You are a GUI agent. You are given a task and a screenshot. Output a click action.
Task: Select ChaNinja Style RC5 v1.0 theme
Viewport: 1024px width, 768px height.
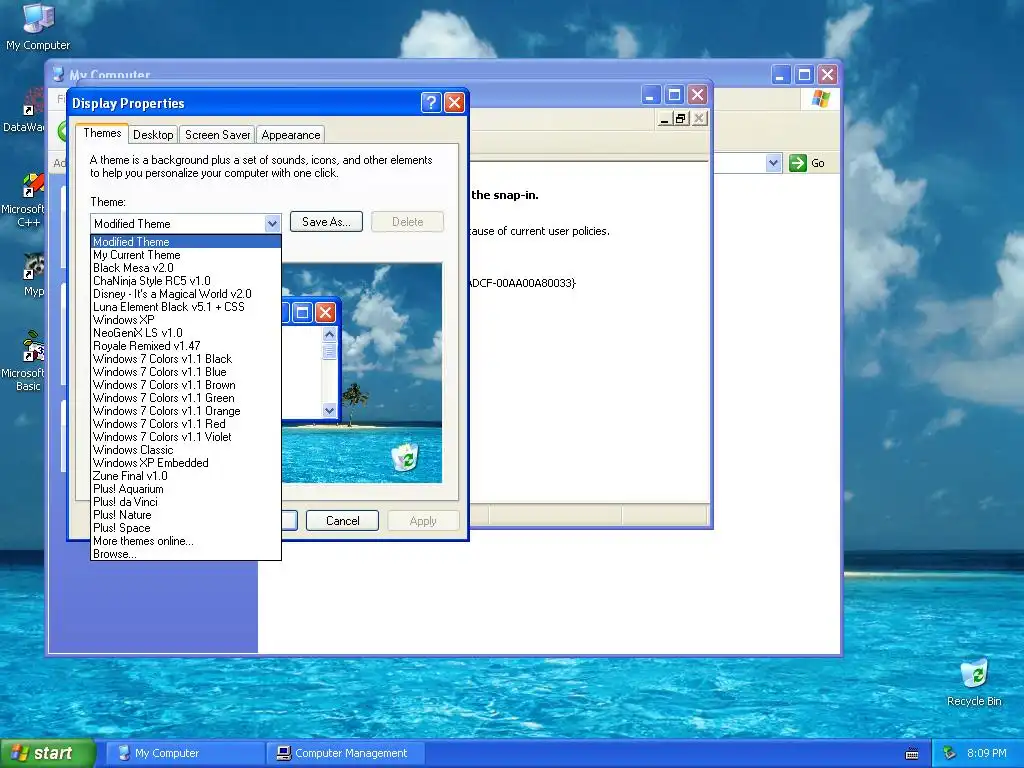tap(185, 281)
